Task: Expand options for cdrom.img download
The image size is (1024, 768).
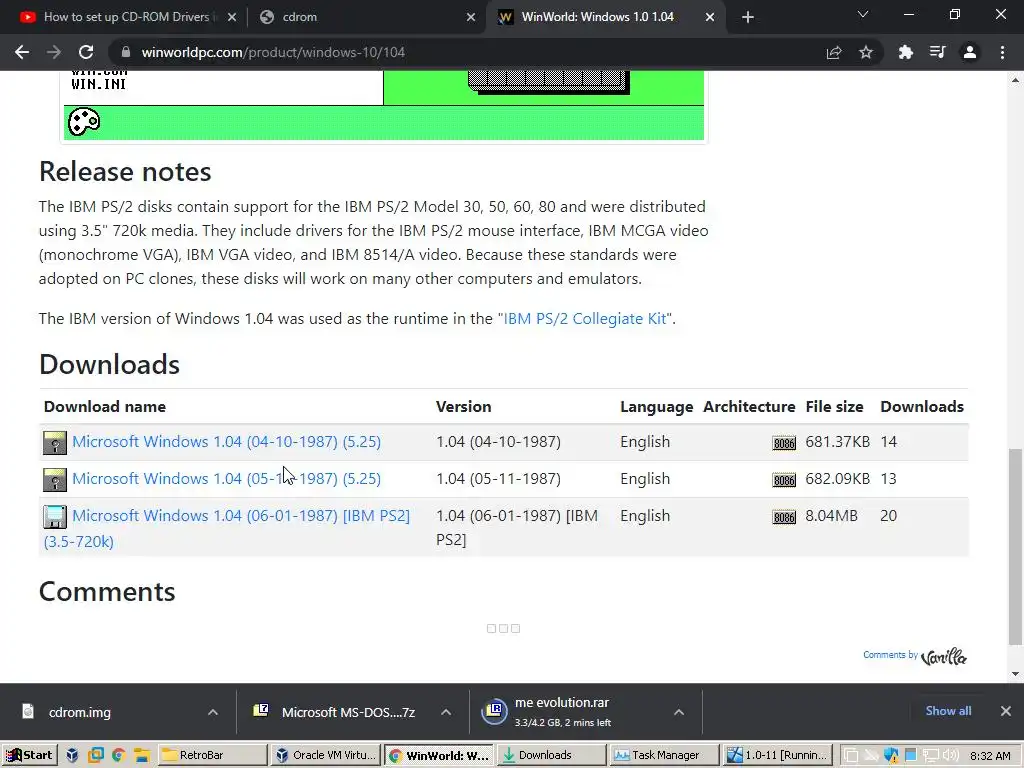Action: [213, 712]
